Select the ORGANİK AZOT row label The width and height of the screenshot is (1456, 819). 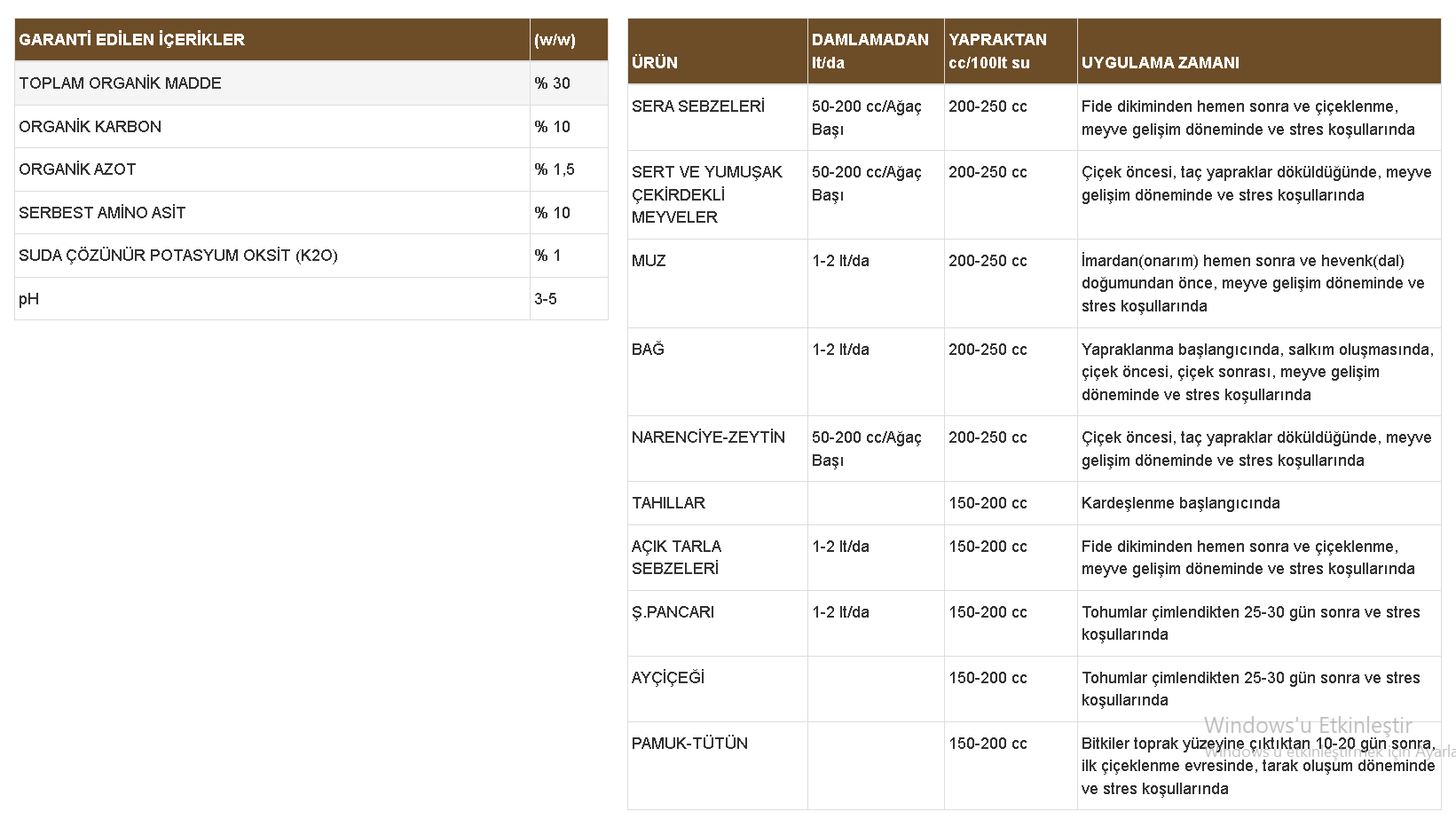pos(77,169)
